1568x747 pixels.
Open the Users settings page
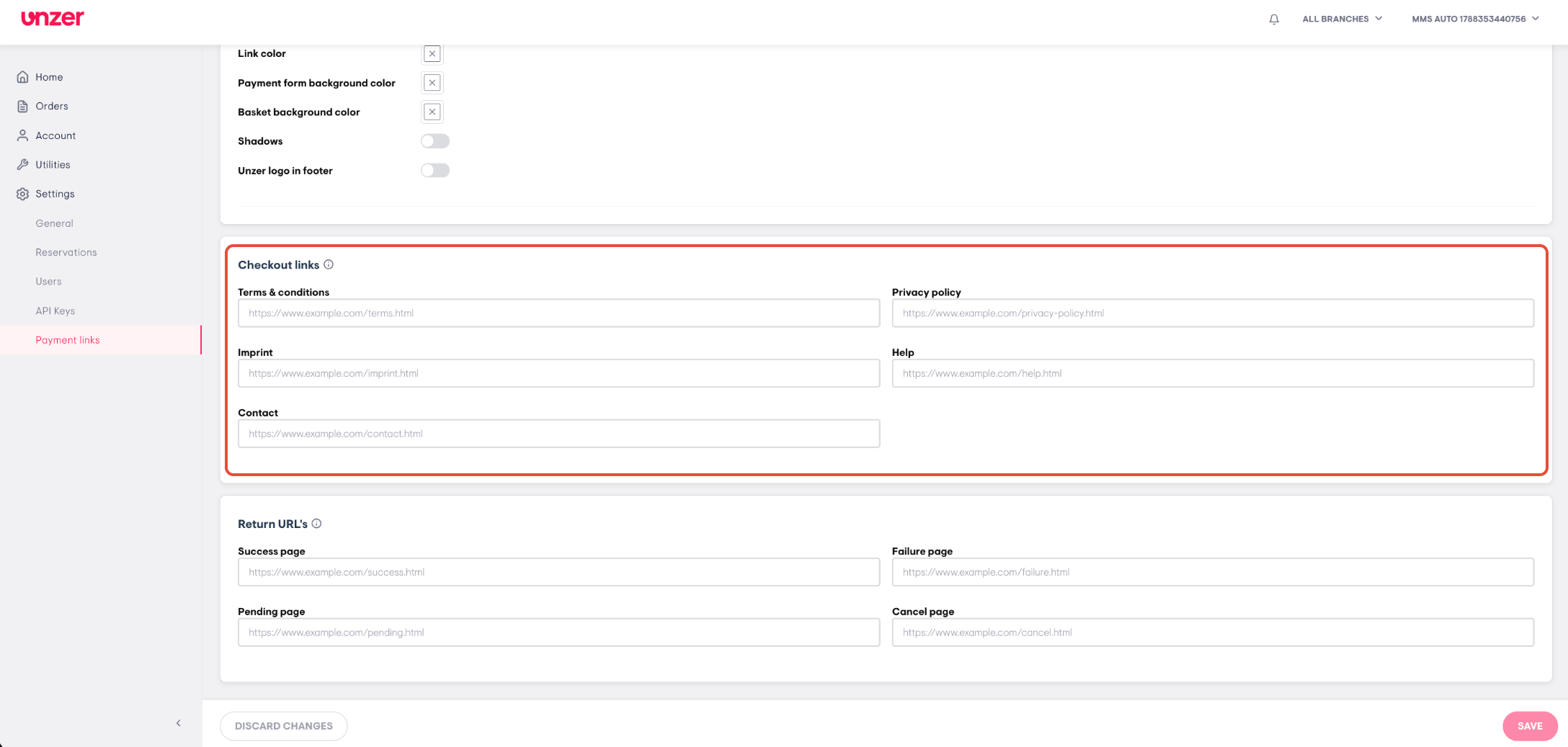coord(48,282)
